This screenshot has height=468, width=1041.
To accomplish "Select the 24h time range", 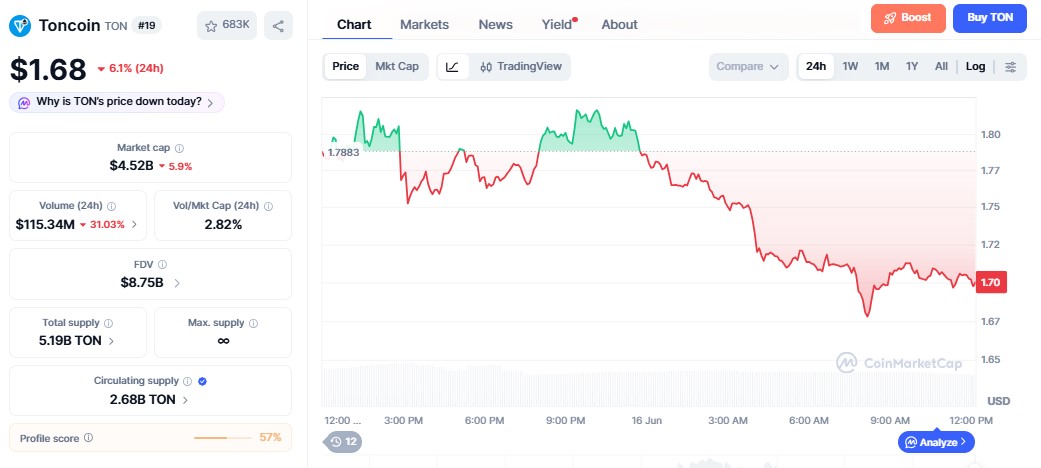I will 816,66.
